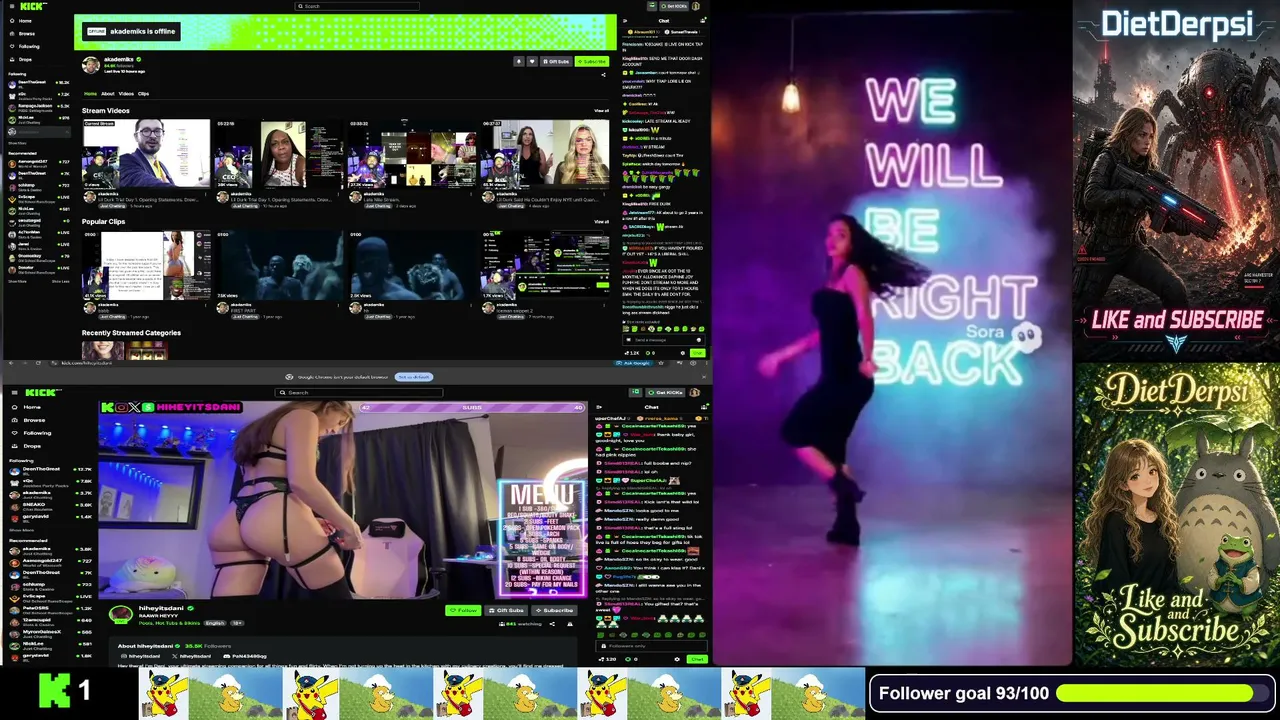This screenshot has width=1280, height=720.
Task: Click View all for Popular Clips
Action: click(x=601, y=222)
